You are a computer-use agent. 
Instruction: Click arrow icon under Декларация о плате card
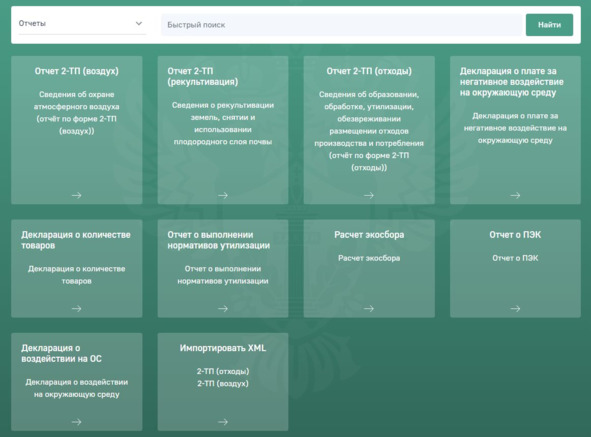[x=515, y=195]
